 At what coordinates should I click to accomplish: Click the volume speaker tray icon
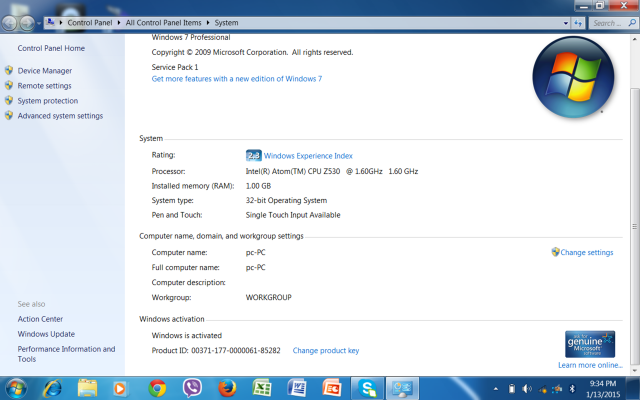click(527, 389)
